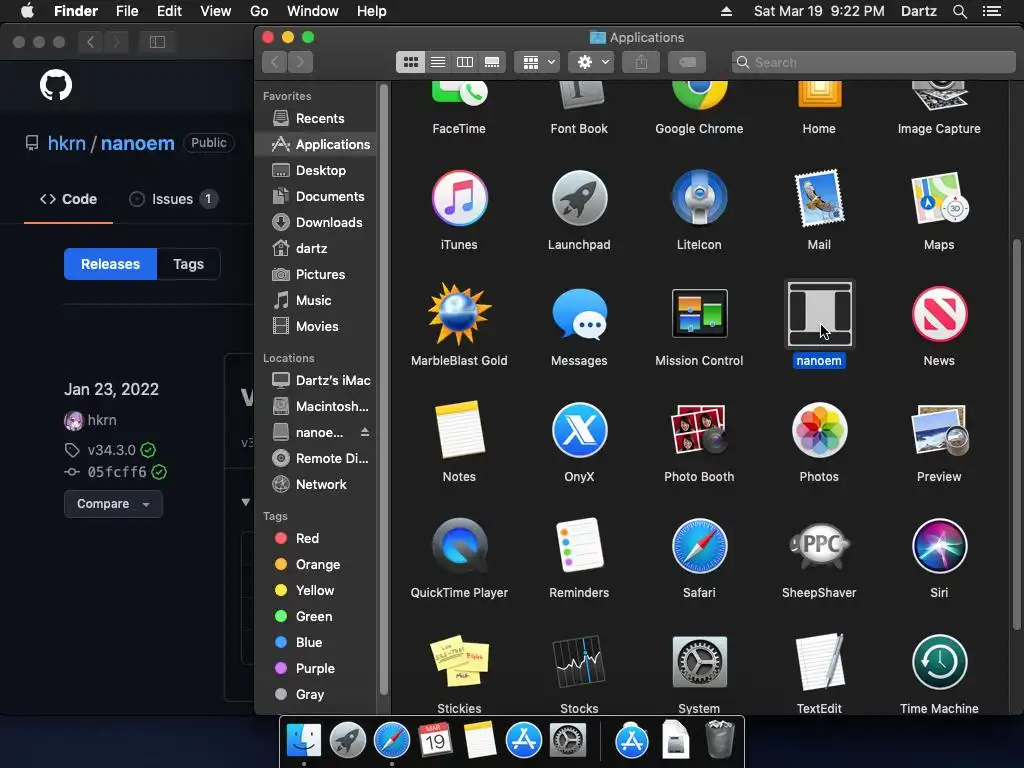Click the Releases button on GitHub
The image size is (1024, 768).
(110, 264)
